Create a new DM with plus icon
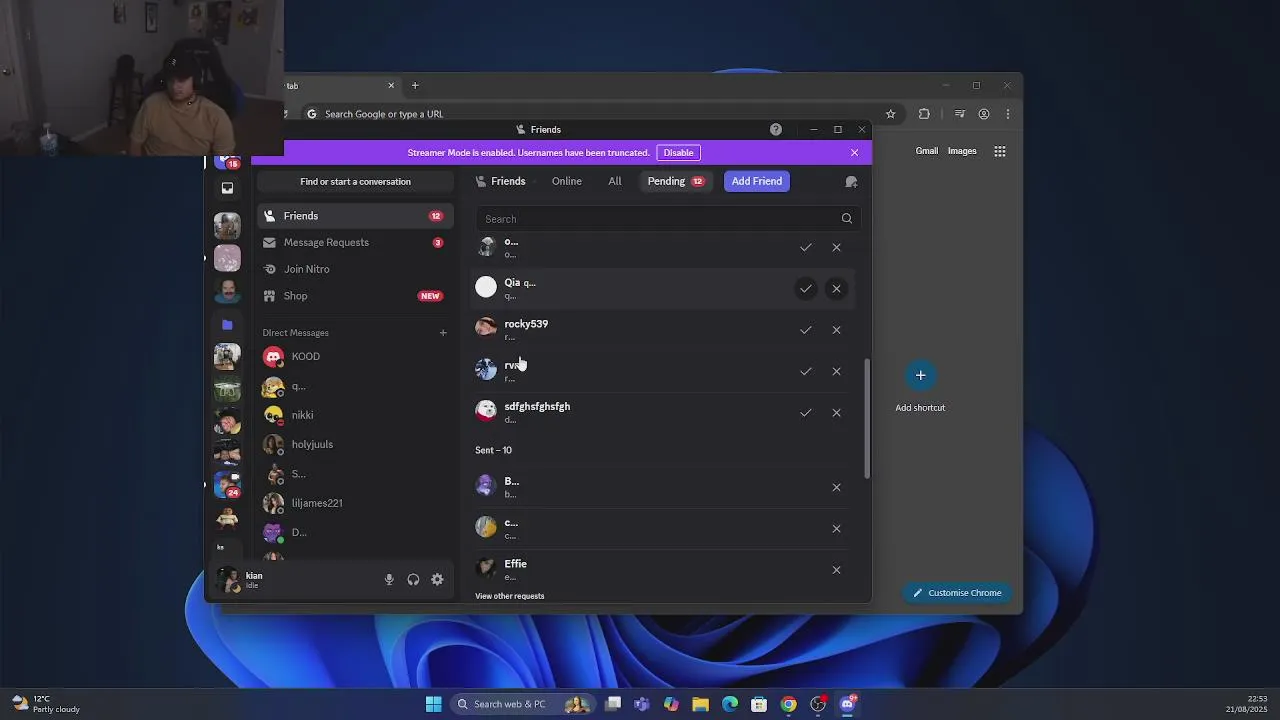This screenshot has width=1280, height=720. coord(443,333)
